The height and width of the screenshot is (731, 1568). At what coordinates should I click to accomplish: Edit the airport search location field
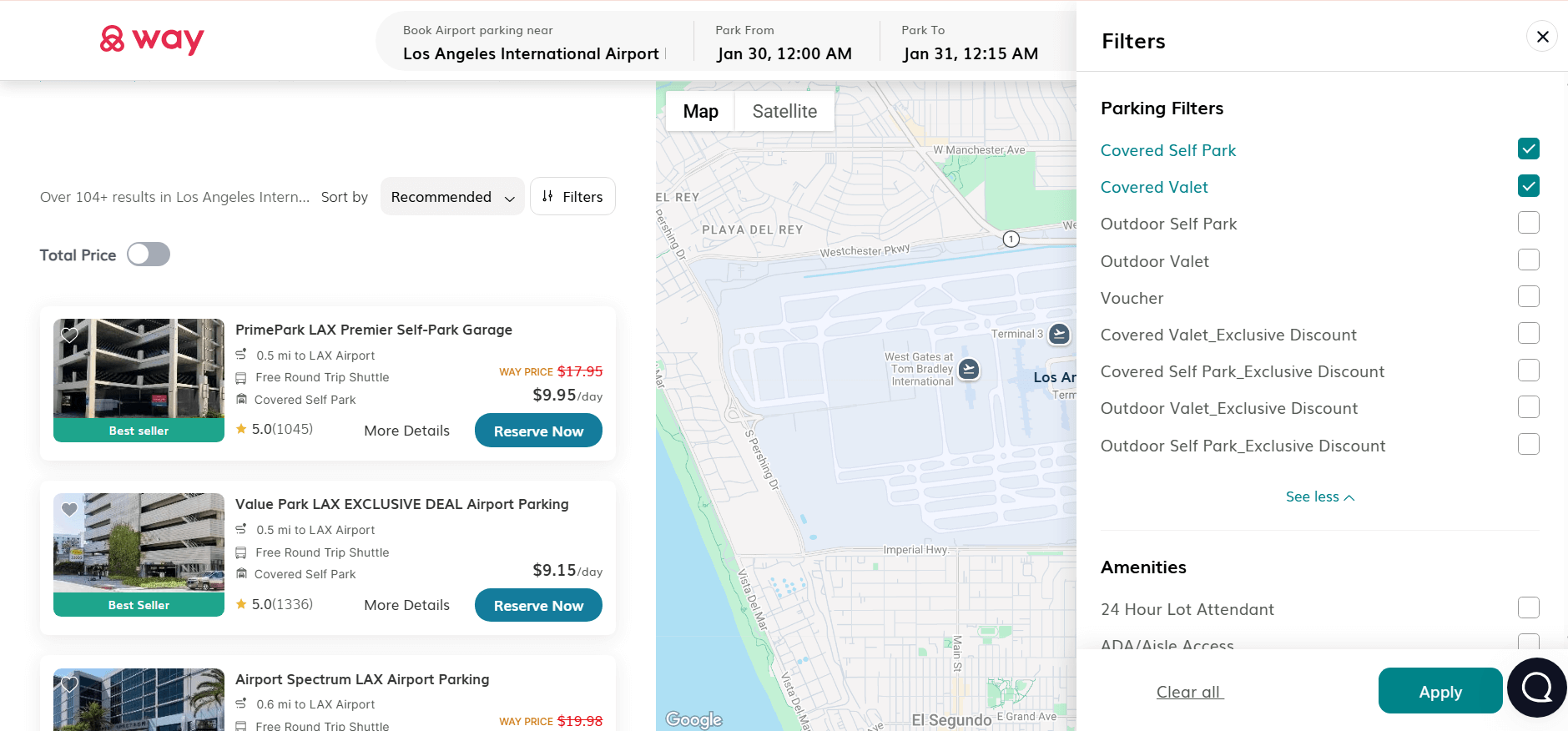tap(531, 53)
